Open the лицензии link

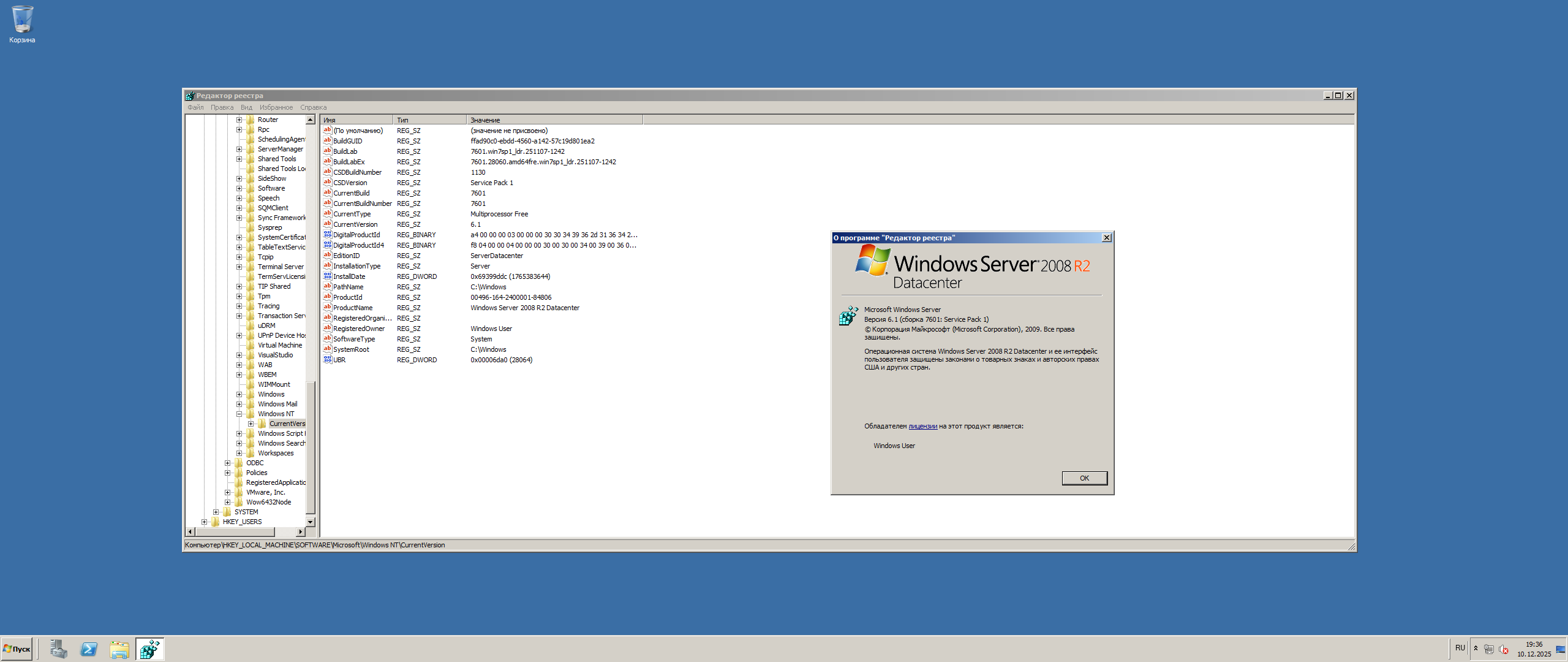pyautogui.click(x=922, y=426)
